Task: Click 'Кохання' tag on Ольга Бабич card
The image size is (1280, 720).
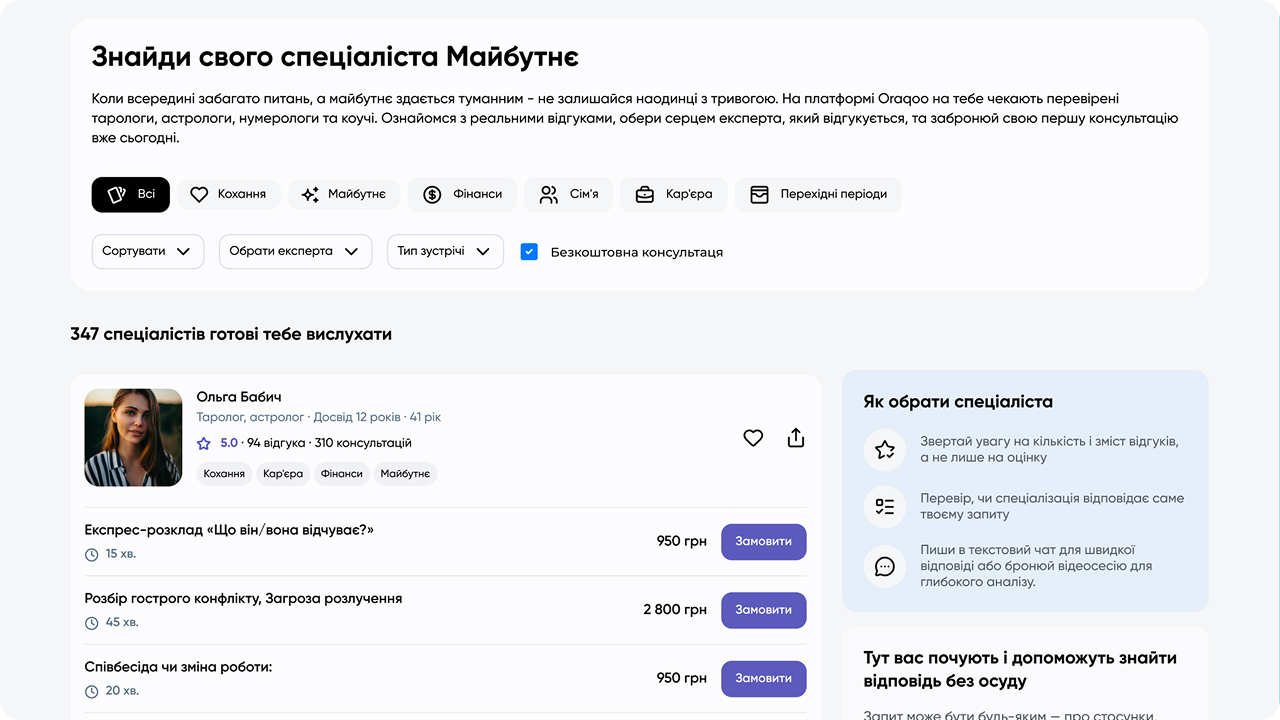Action: tap(224, 474)
